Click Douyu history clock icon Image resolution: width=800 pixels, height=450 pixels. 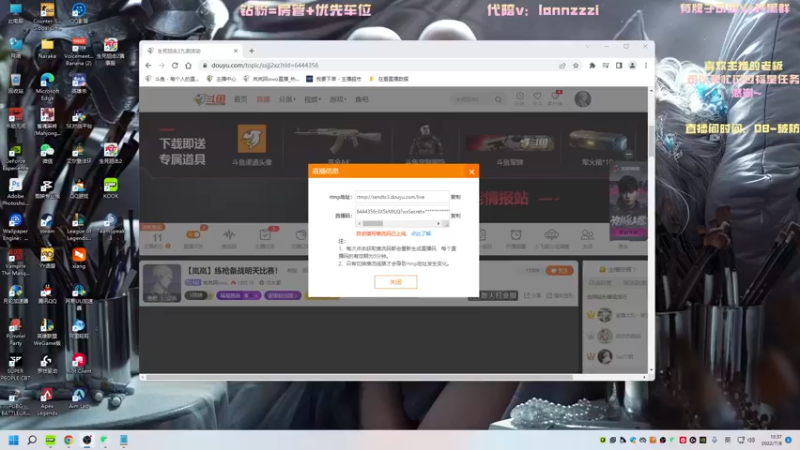pyautogui.click(x=519, y=97)
